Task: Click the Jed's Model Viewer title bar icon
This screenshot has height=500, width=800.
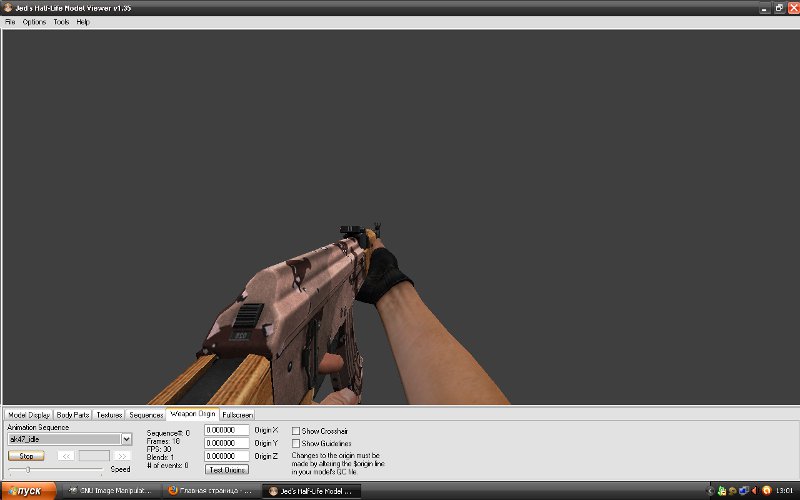Action: pos(8,8)
